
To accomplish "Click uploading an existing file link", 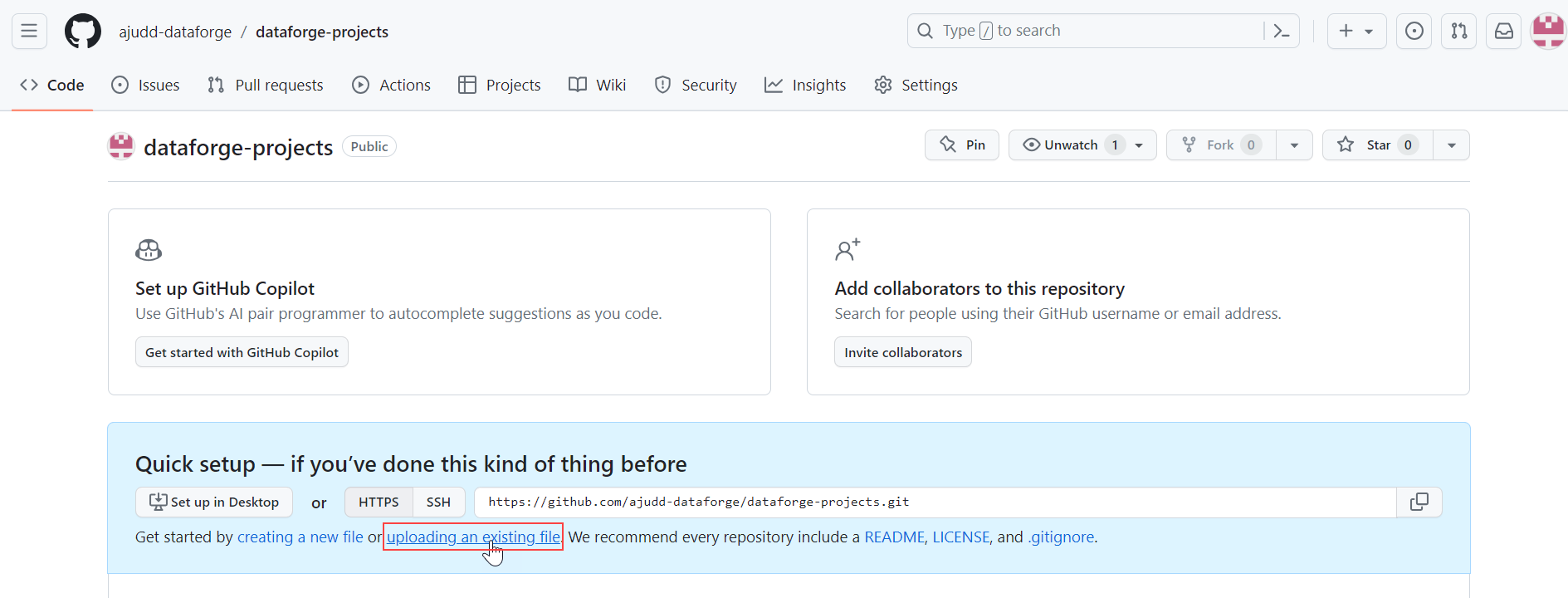I will click(473, 537).
